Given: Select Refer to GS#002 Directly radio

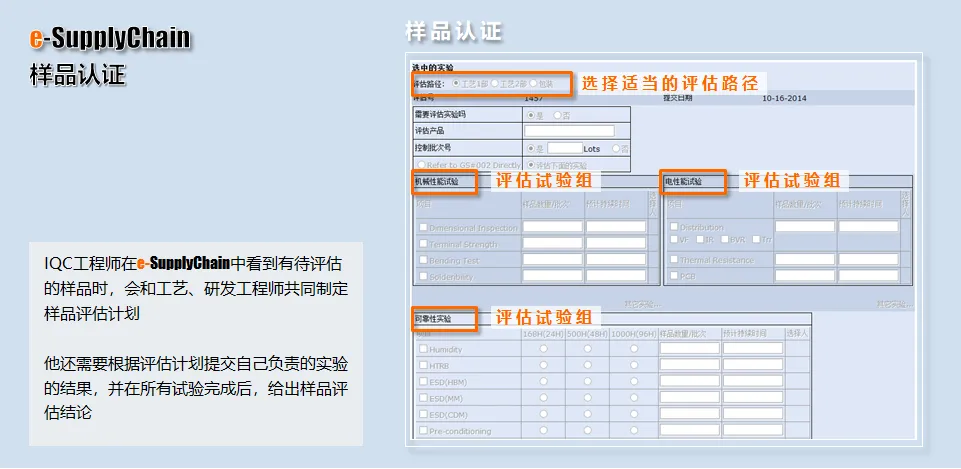Looking at the screenshot, I should (x=421, y=165).
